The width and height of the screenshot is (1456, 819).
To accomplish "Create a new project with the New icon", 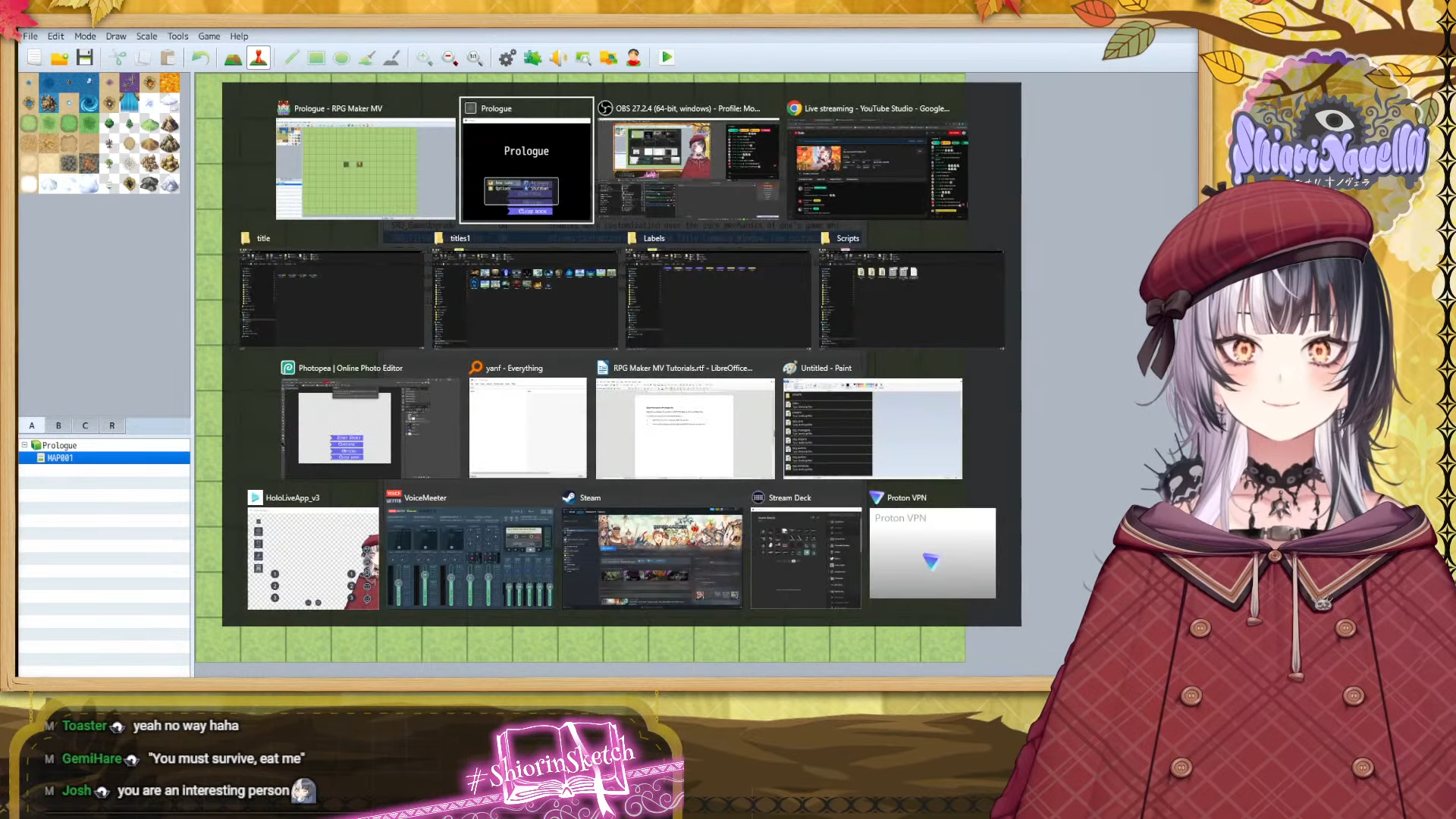I will click(x=34, y=58).
